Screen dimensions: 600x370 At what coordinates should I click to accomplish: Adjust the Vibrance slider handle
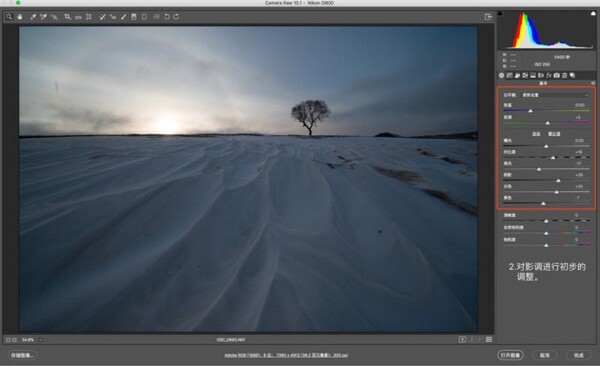(x=546, y=233)
